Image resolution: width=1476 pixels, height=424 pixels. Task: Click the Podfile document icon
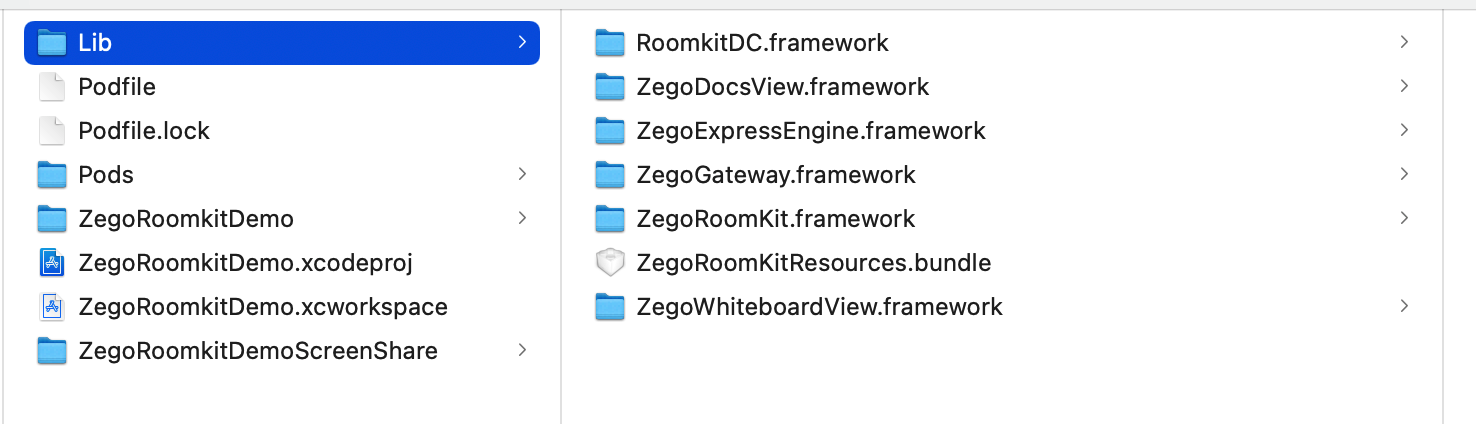52,87
